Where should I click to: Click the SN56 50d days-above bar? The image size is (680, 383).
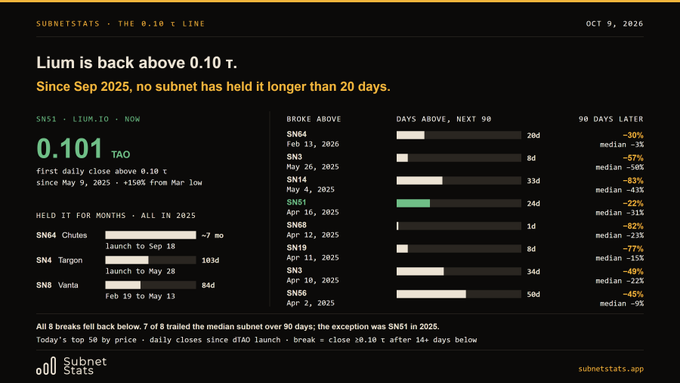[459, 294]
